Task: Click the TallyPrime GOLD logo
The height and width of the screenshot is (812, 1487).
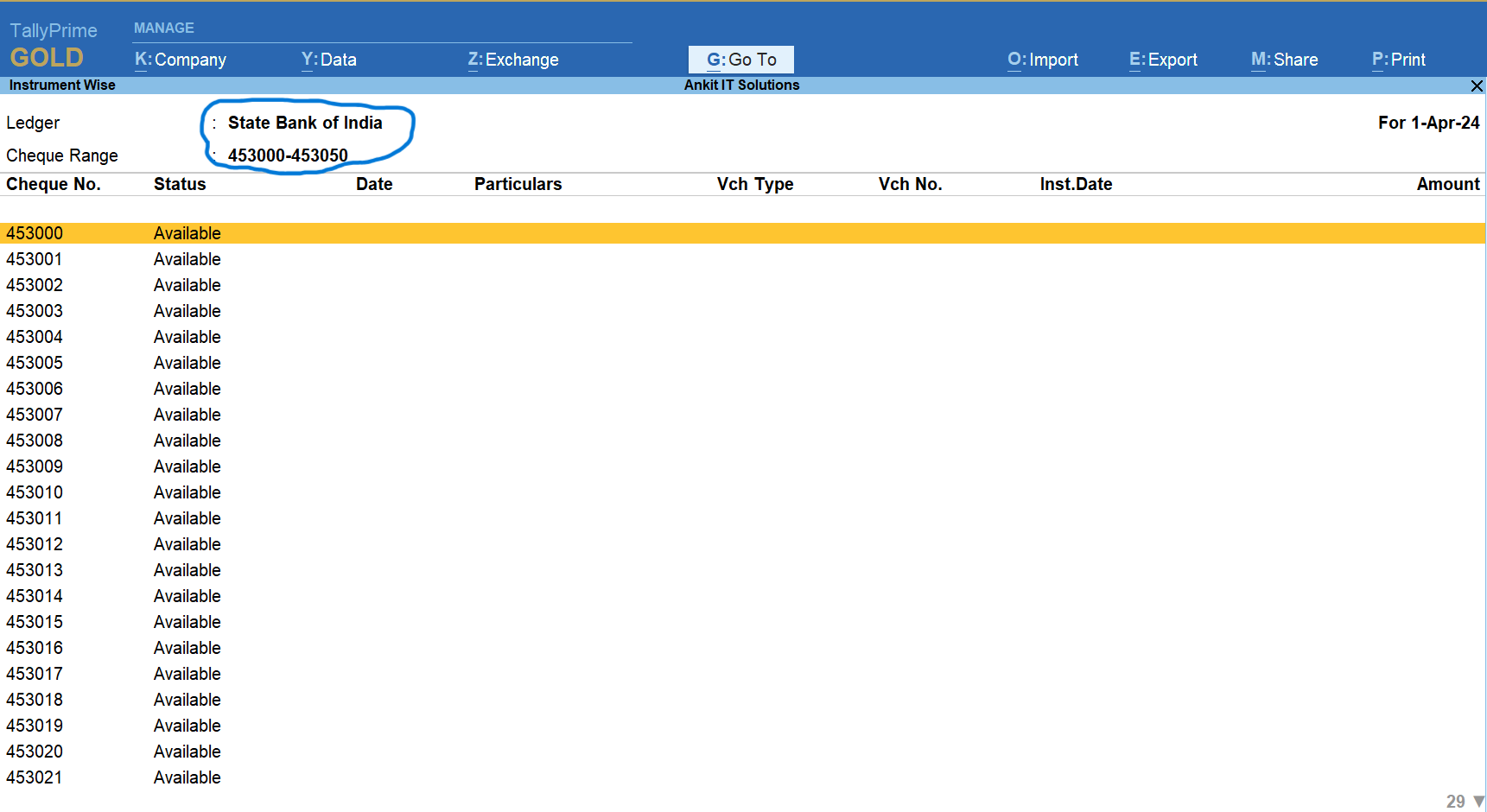Action: [x=54, y=46]
